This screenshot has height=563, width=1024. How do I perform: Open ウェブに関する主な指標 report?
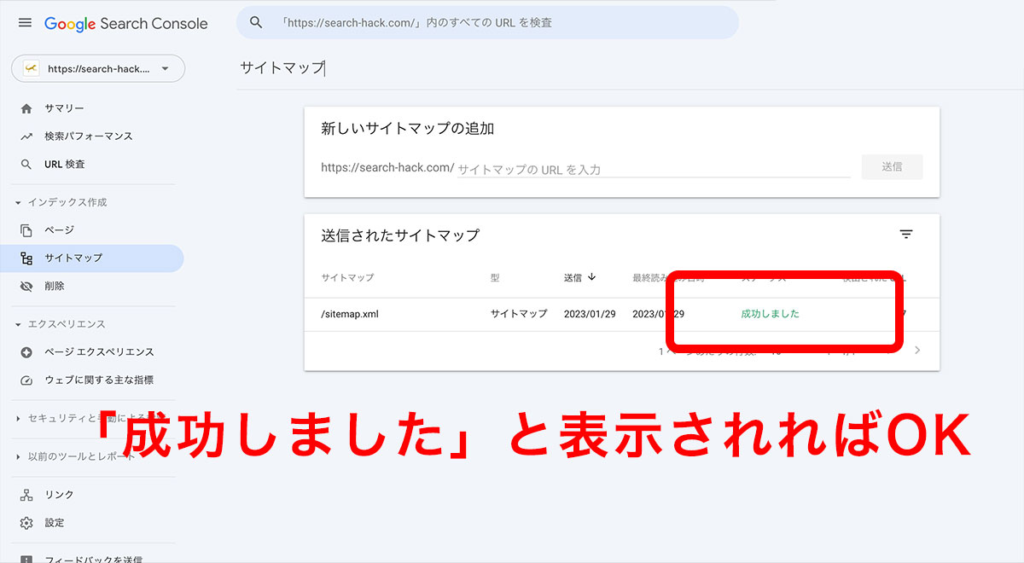[99, 380]
